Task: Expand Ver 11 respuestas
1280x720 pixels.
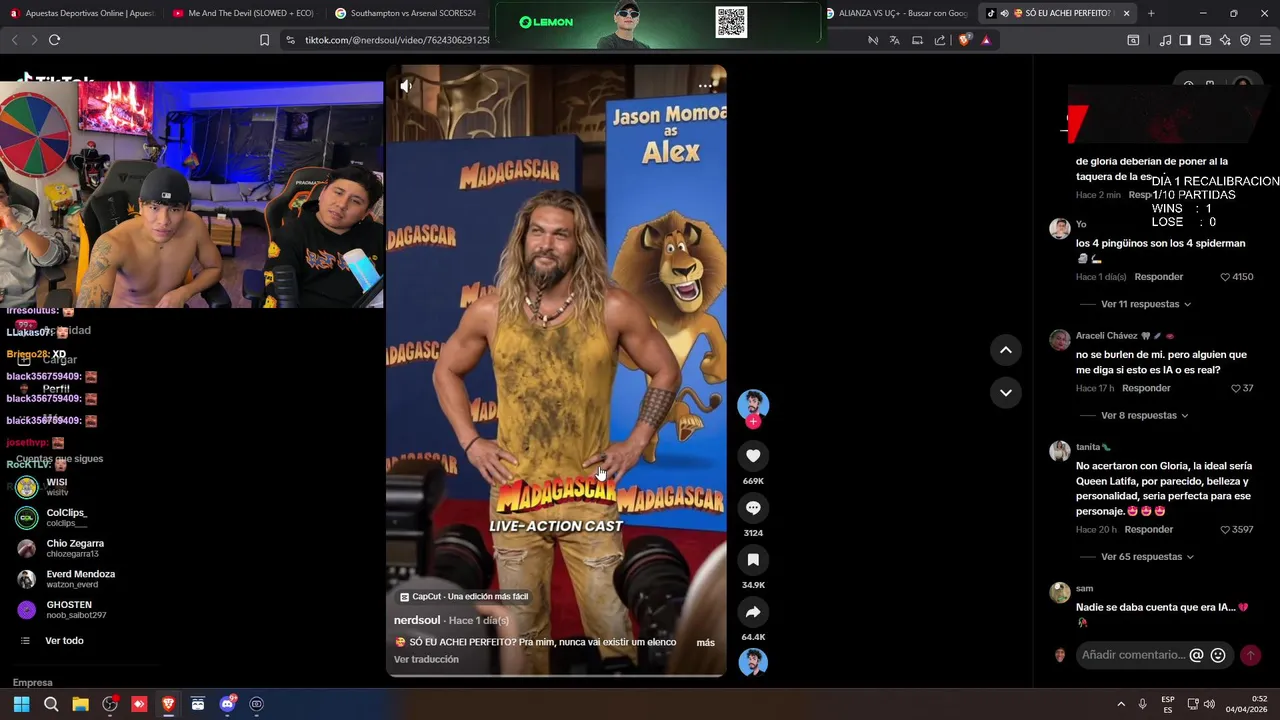Action: pos(1145,304)
